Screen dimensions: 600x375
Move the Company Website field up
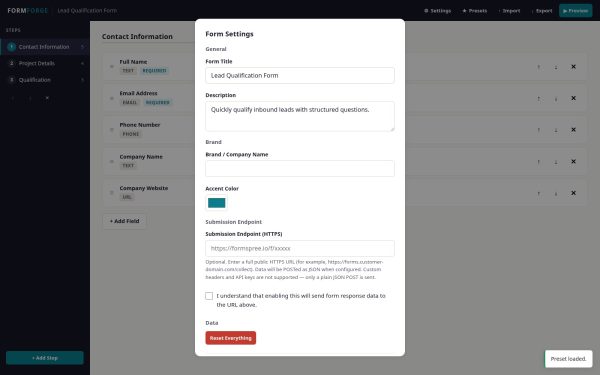click(539, 193)
